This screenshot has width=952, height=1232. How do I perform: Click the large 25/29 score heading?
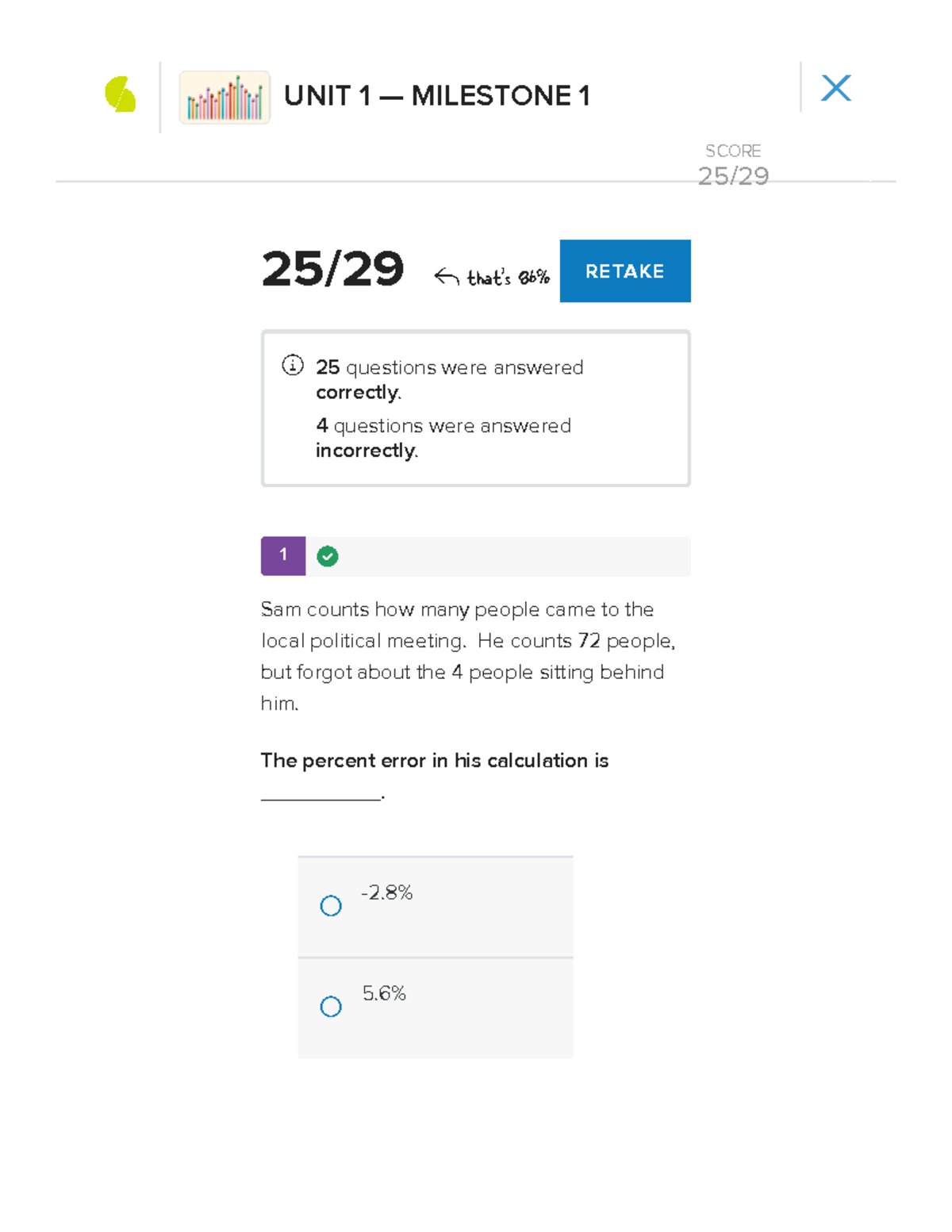coord(332,269)
